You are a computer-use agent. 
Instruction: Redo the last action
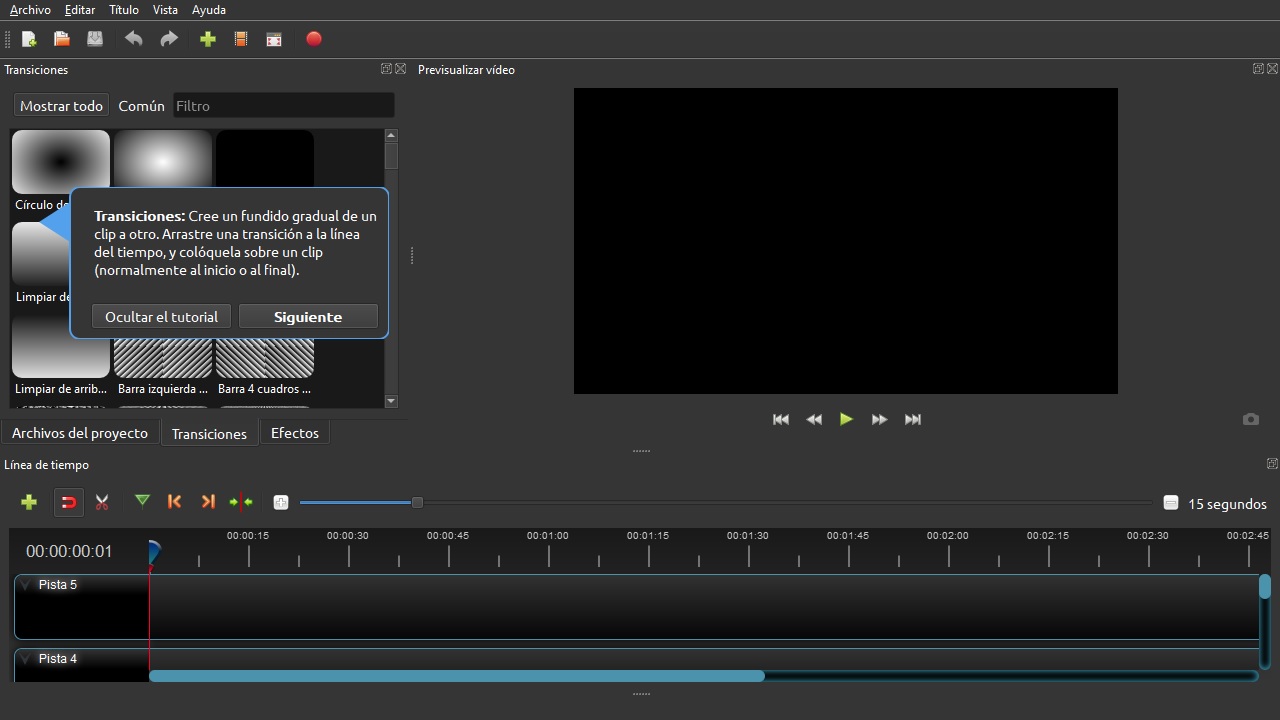(169, 39)
